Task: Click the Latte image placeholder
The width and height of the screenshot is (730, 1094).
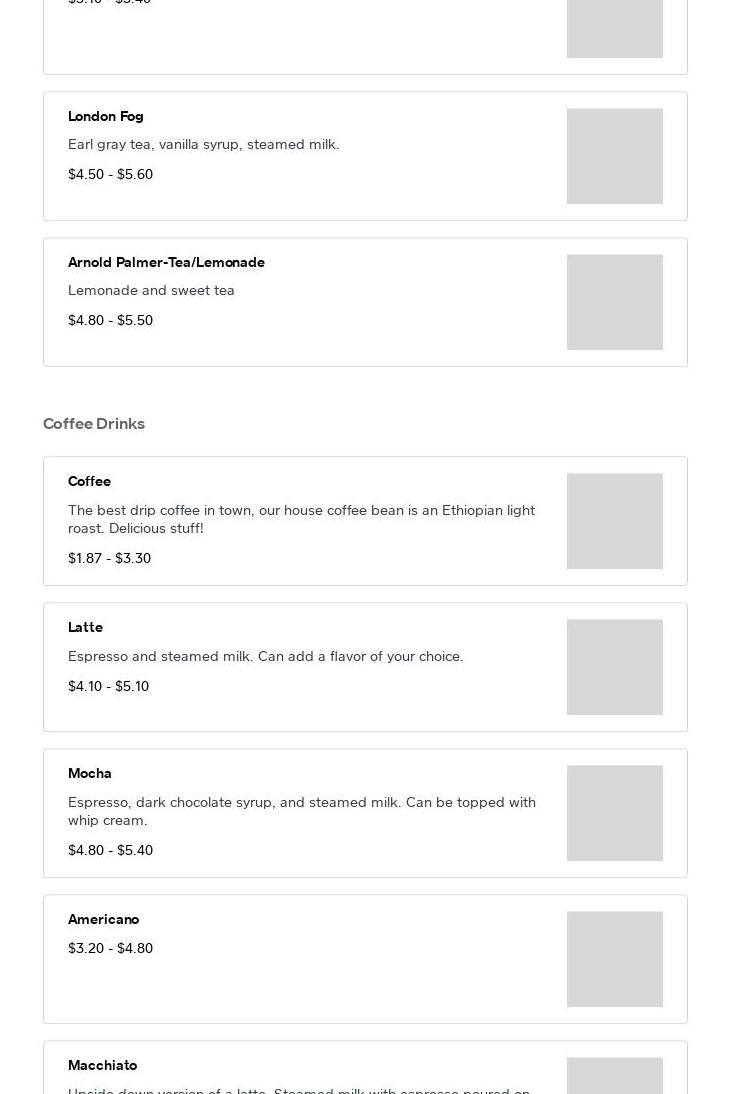Action: (x=614, y=667)
